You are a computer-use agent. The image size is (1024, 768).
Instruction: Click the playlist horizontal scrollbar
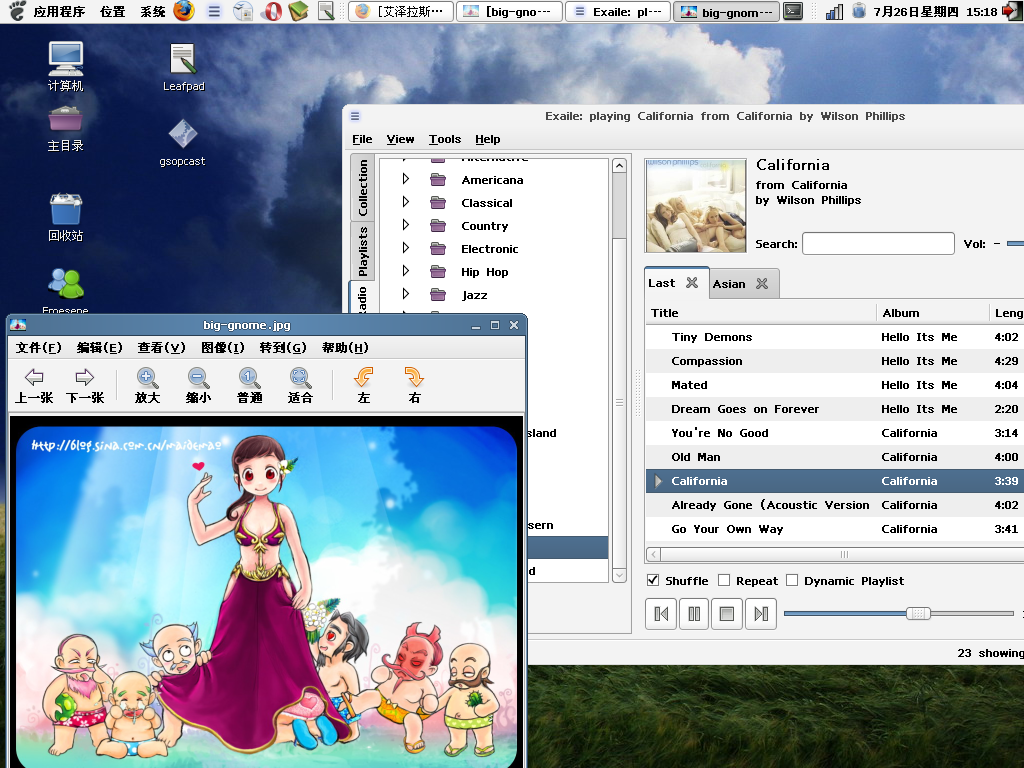pyautogui.click(x=842, y=554)
